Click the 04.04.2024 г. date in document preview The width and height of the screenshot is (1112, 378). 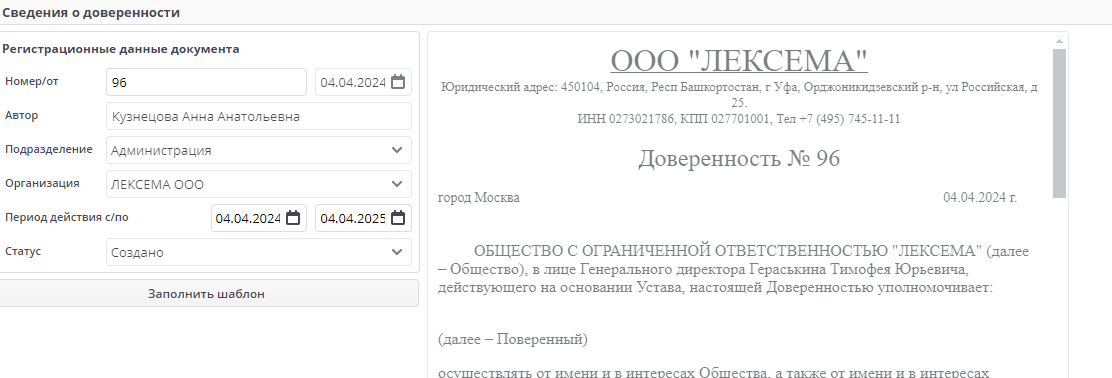(980, 198)
